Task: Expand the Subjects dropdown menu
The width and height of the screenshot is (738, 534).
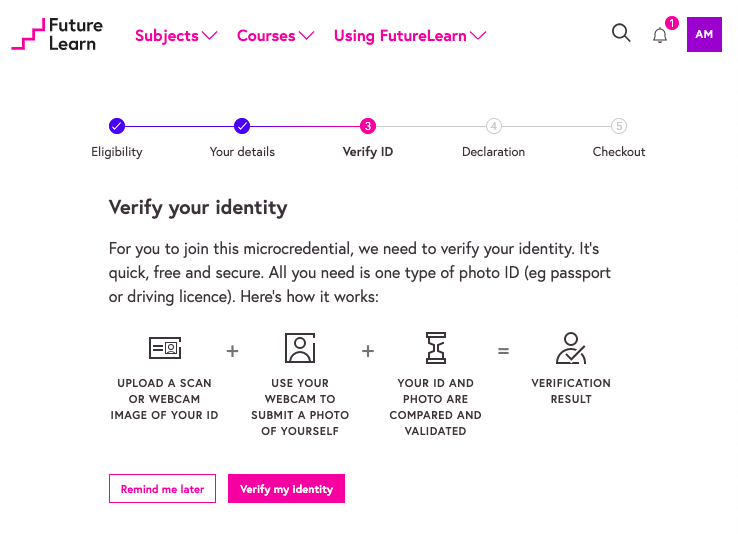Action: [x=176, y=36]
